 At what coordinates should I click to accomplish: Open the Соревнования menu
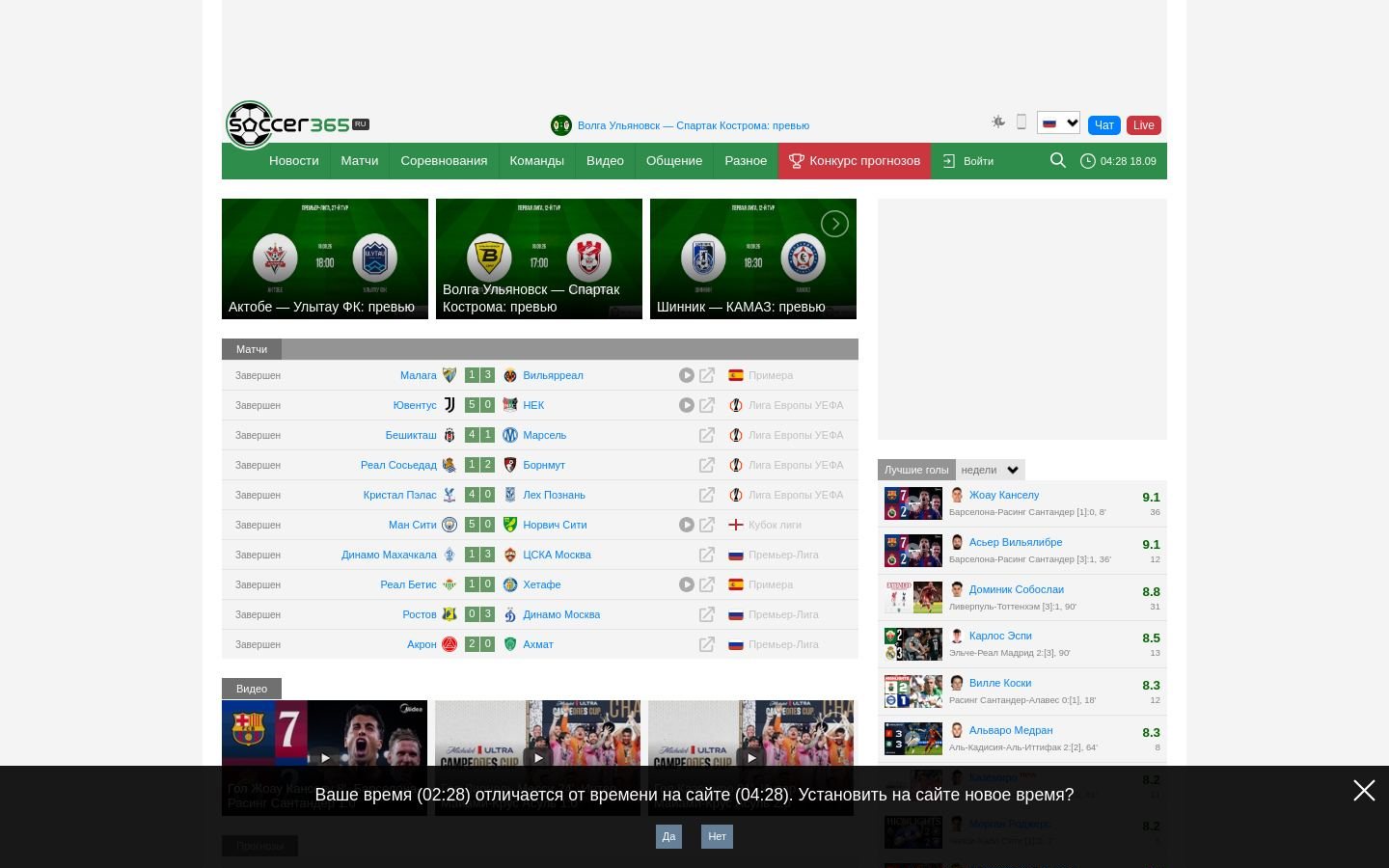tap(444, 161)
